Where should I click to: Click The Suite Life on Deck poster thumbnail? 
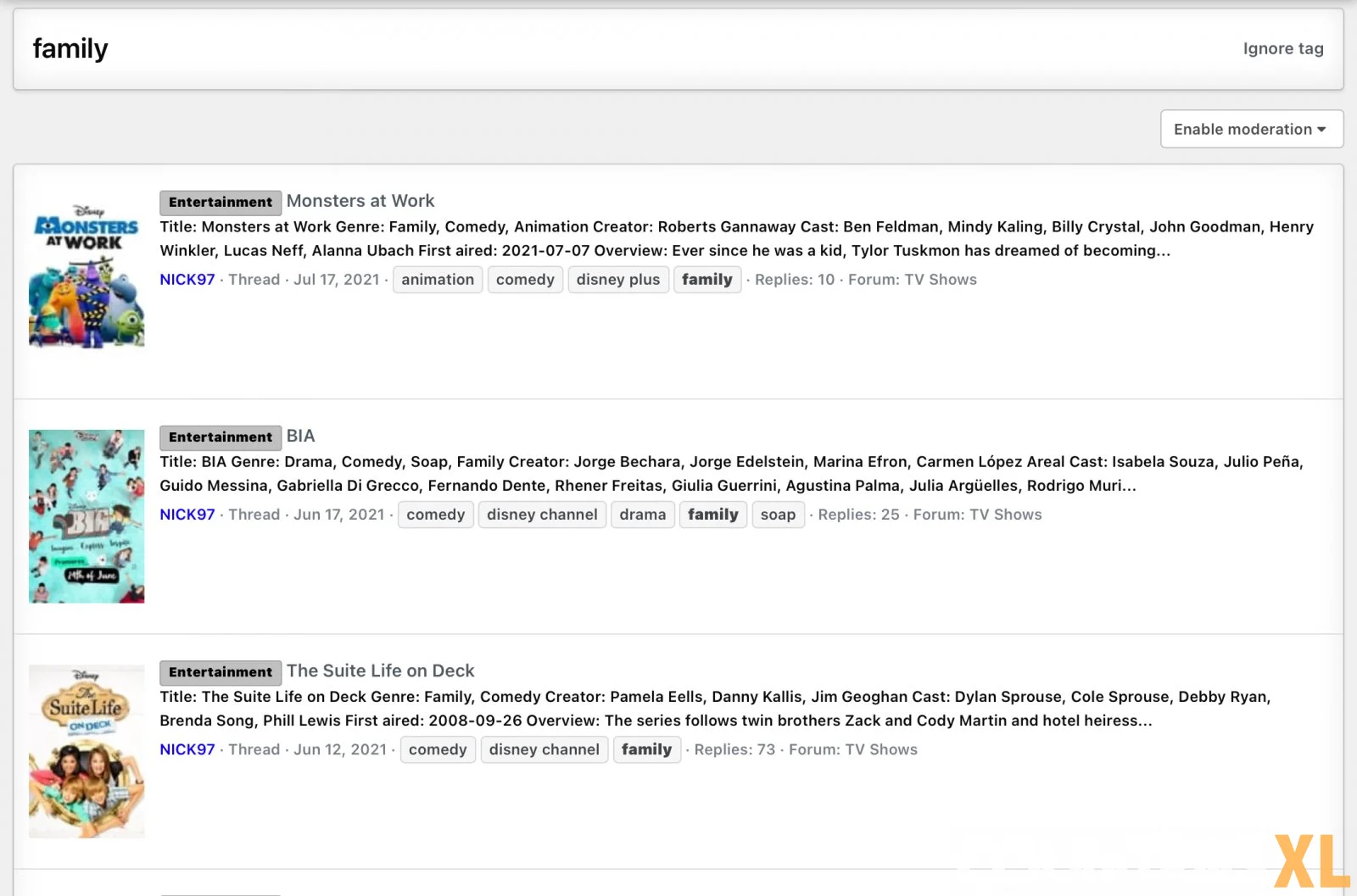pyautogui.click(x=87, y=751)
